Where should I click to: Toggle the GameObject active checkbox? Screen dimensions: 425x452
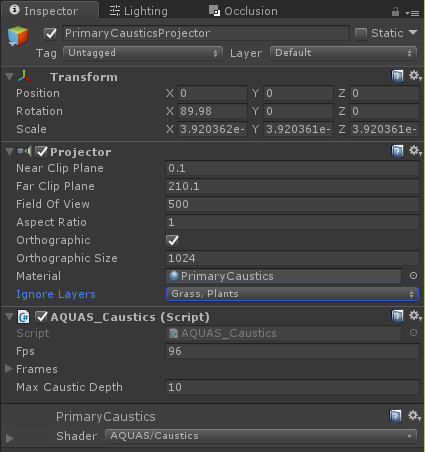click(x=50, y=34)
